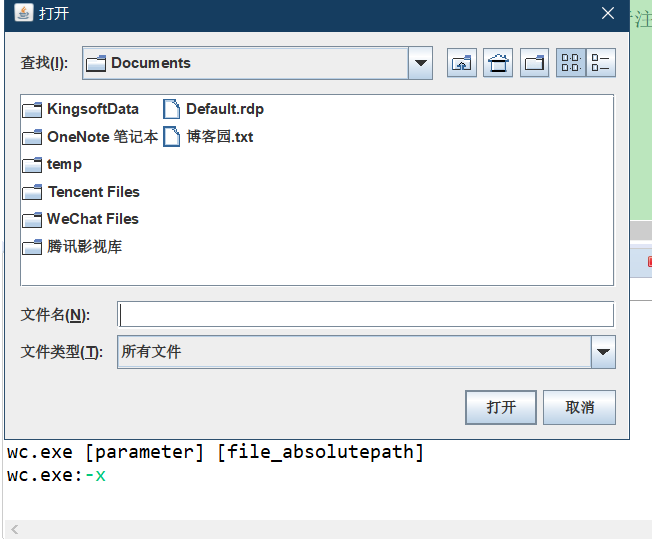Select the 博客园.txt file
This screenshot has height=539, width=652.
point(219,137)
